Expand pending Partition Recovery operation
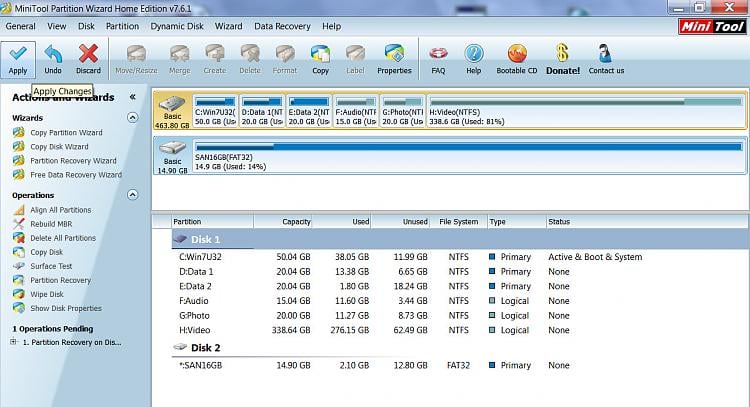The width and height of the screenshot is (750, 407). coord(14,342)
